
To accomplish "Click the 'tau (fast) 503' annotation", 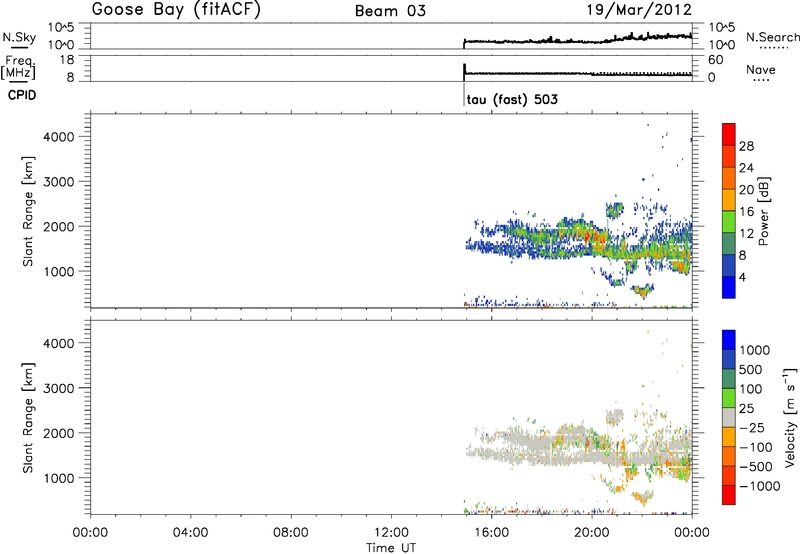I will [x=512, y=99].
